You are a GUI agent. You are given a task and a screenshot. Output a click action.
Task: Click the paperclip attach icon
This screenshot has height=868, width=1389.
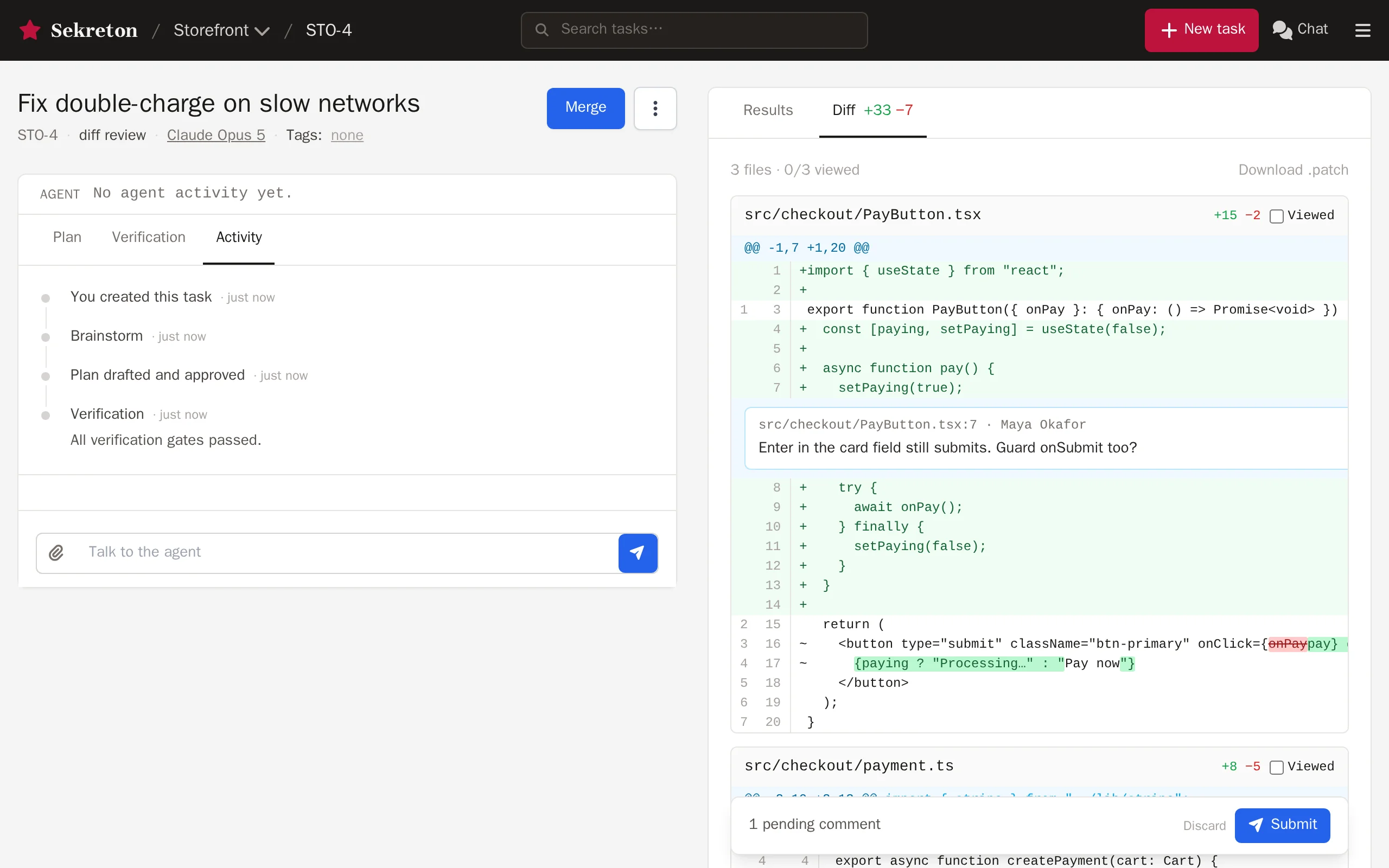coord(56,552)
